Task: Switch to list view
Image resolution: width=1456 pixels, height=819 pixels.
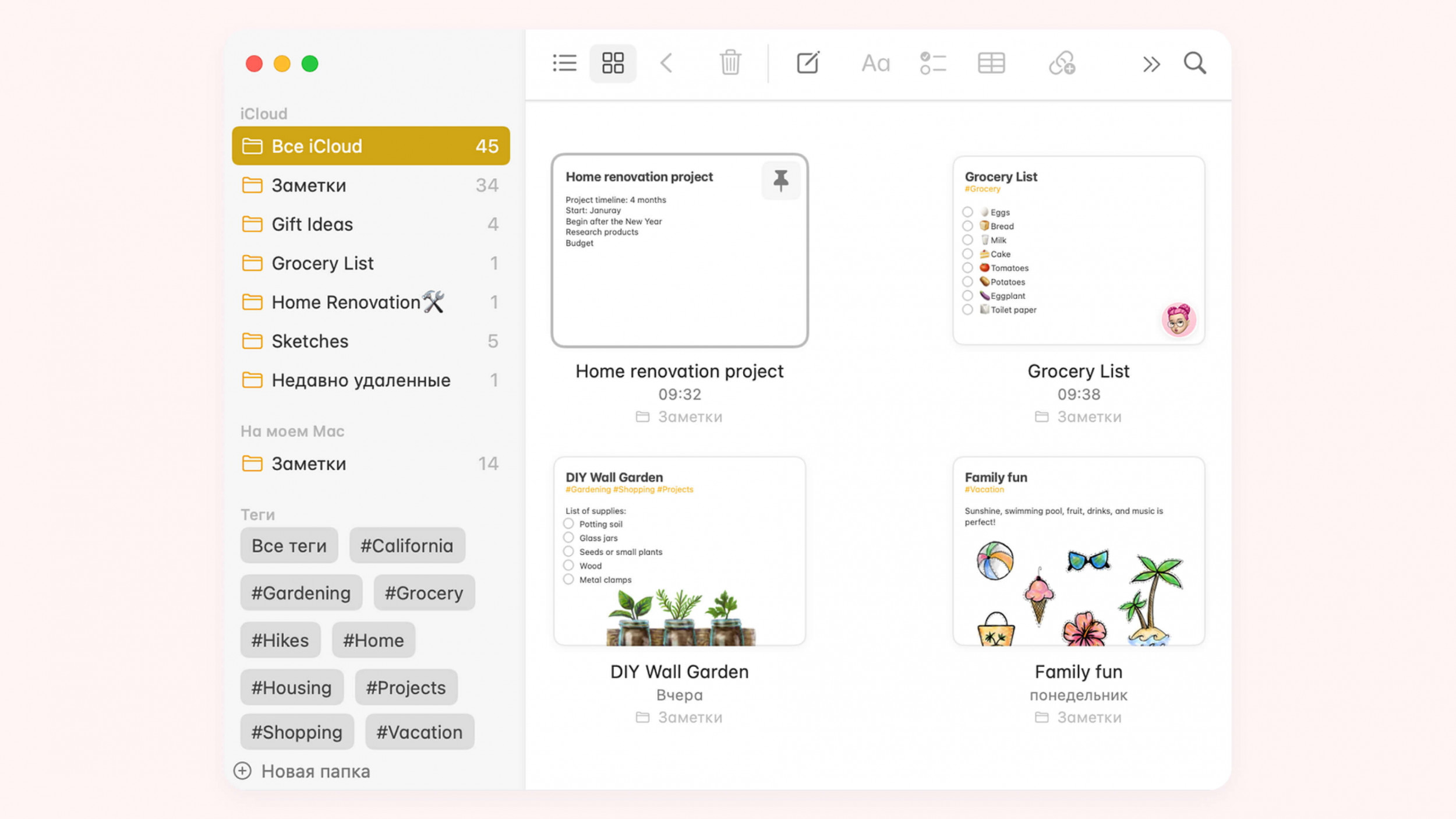Action: click(564, 63)
